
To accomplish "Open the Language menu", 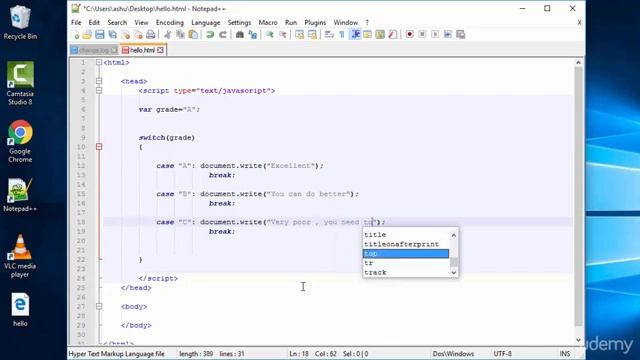I will 206,22.
